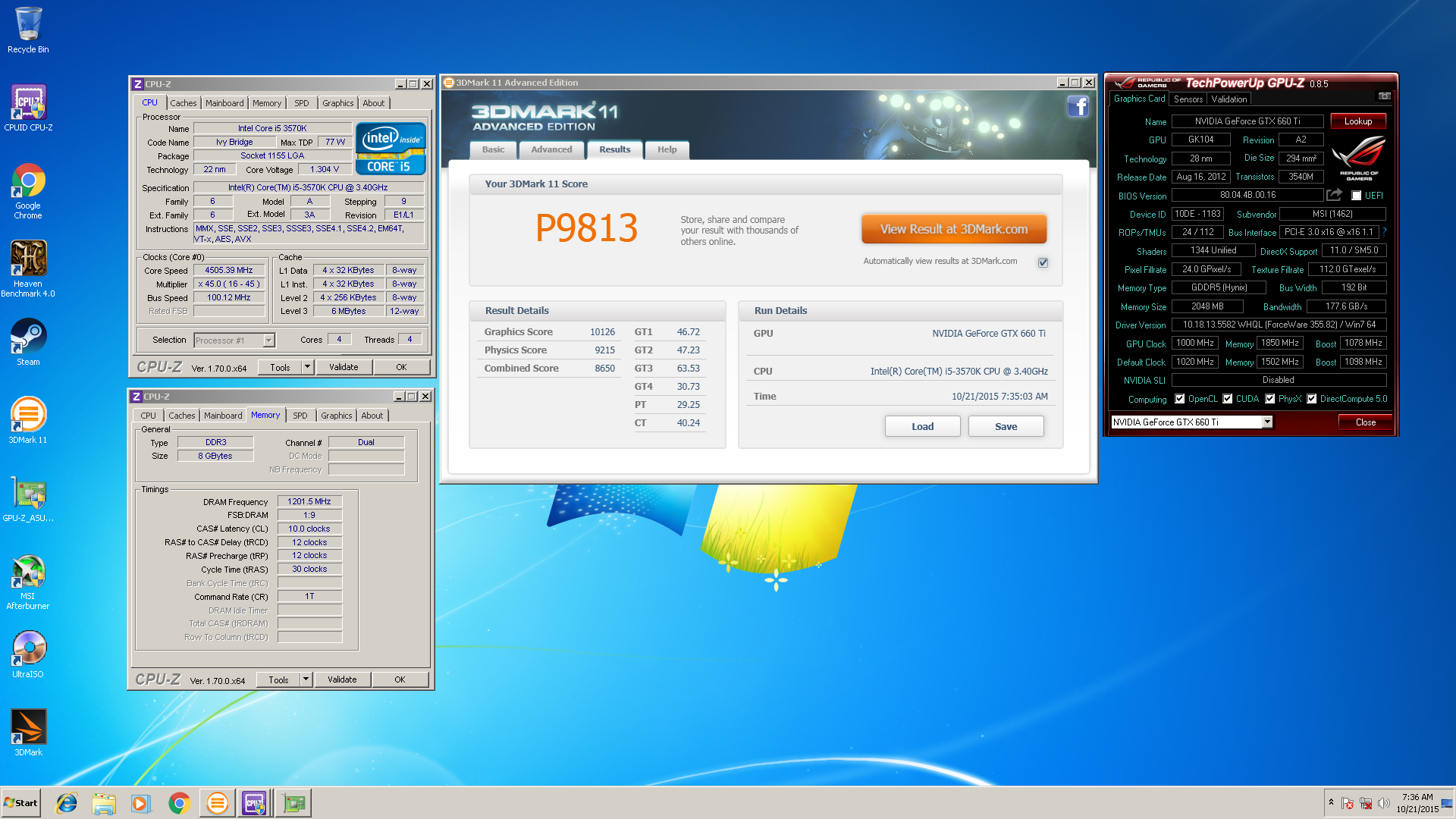Click the BIOS Version field in GPU-Z
Viewport: 1456px width, 819px height.
click(1247, 195)
